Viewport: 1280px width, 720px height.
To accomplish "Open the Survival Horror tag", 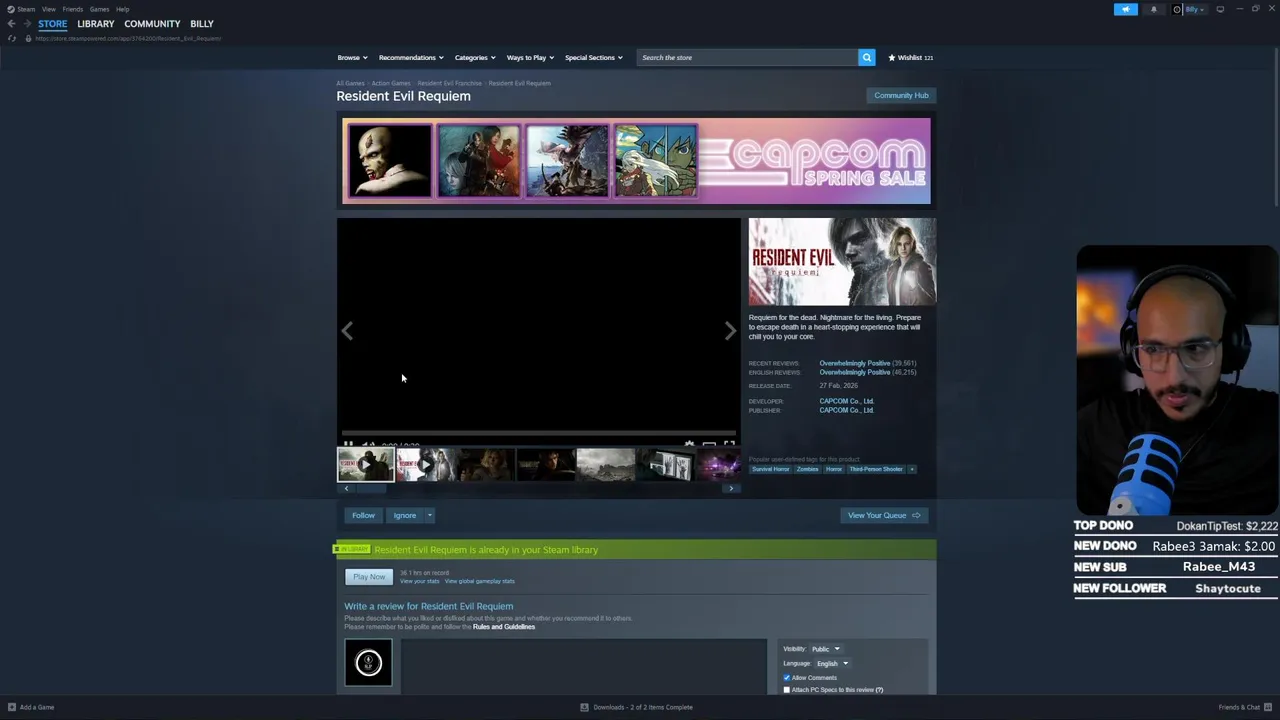I will tap(771, 469).
